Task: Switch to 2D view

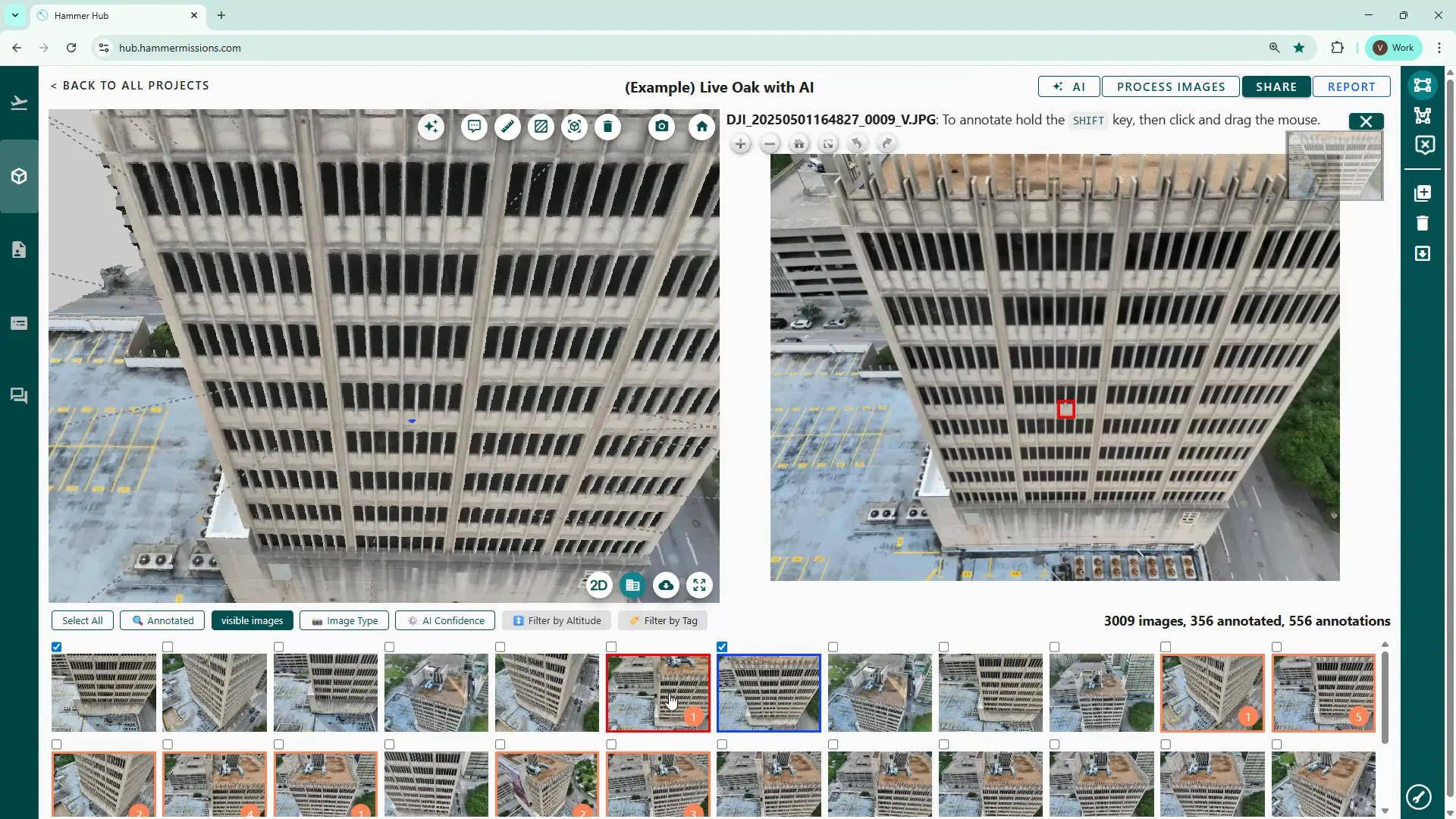Action: 598,585
